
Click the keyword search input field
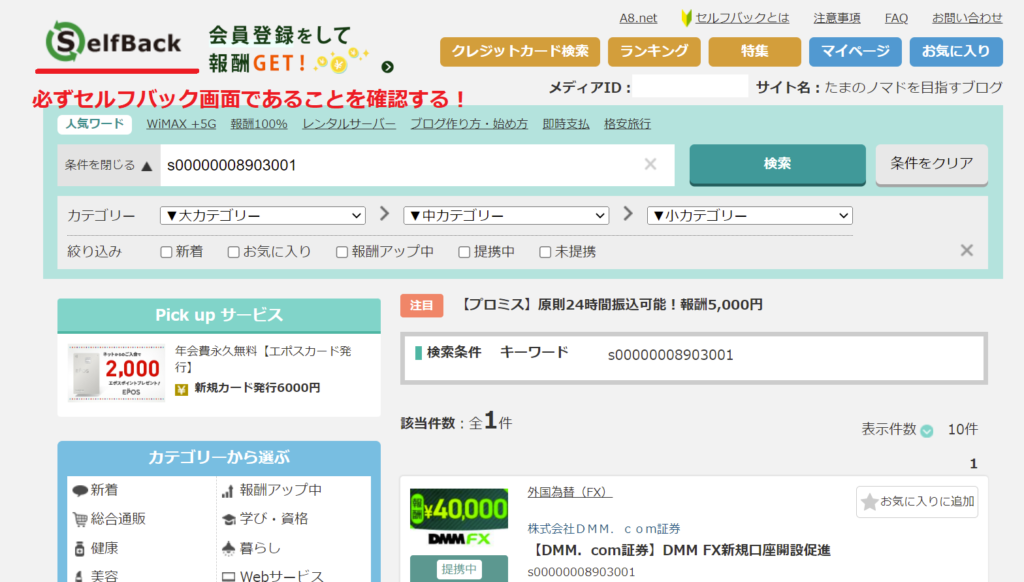point(417,165)
